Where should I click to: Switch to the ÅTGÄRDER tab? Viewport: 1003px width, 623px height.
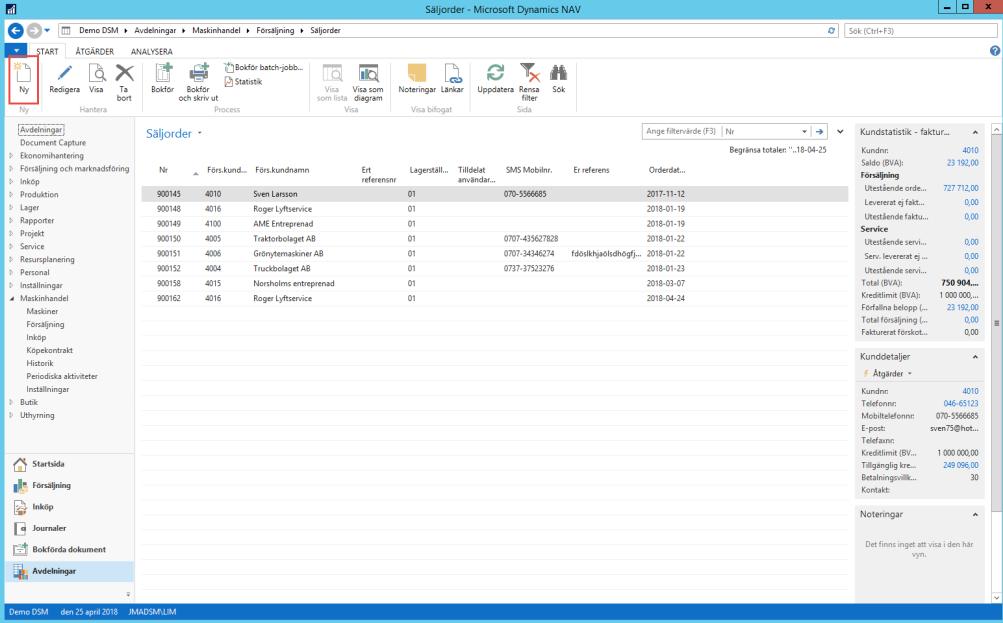(95, 51)
